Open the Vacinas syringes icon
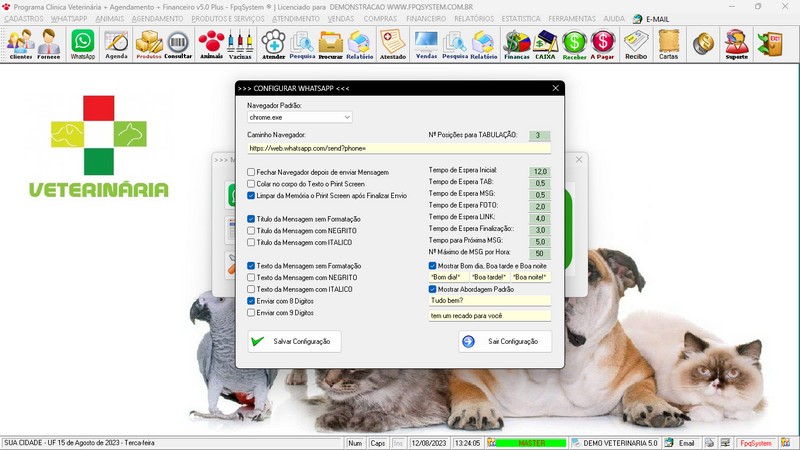This screenshot has height=450, width=800. (x=240, y=44)
